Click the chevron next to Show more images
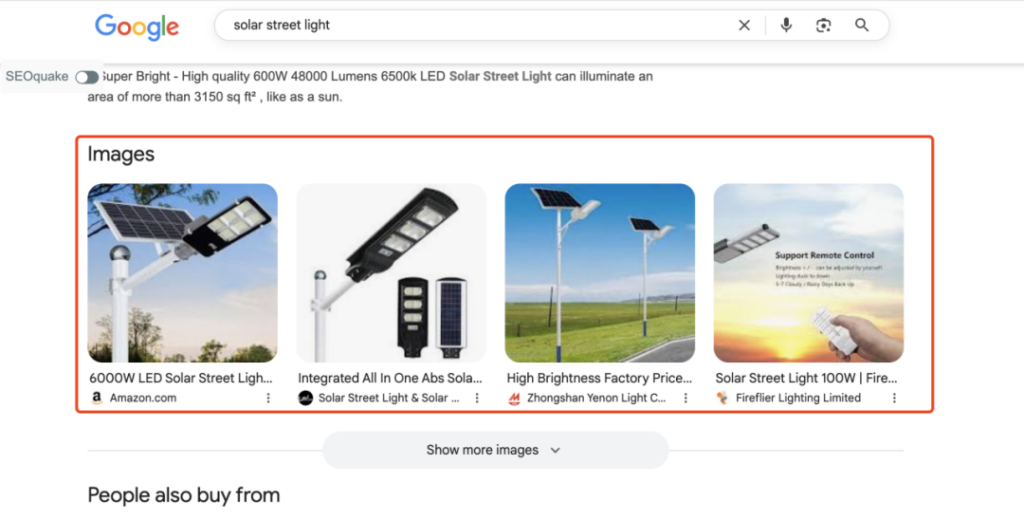 click(x=556, y=450)
